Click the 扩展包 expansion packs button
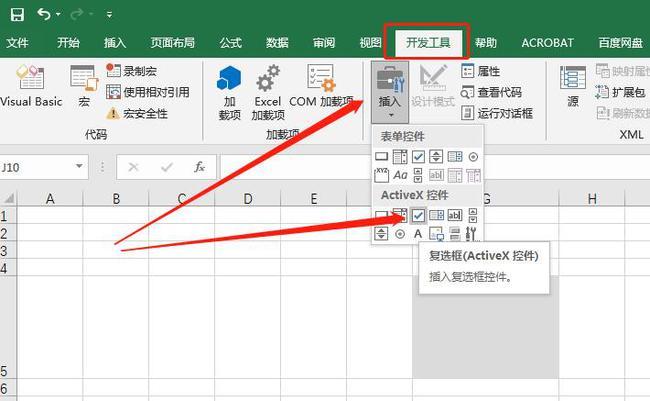650x401 pixels. [620, 92]
